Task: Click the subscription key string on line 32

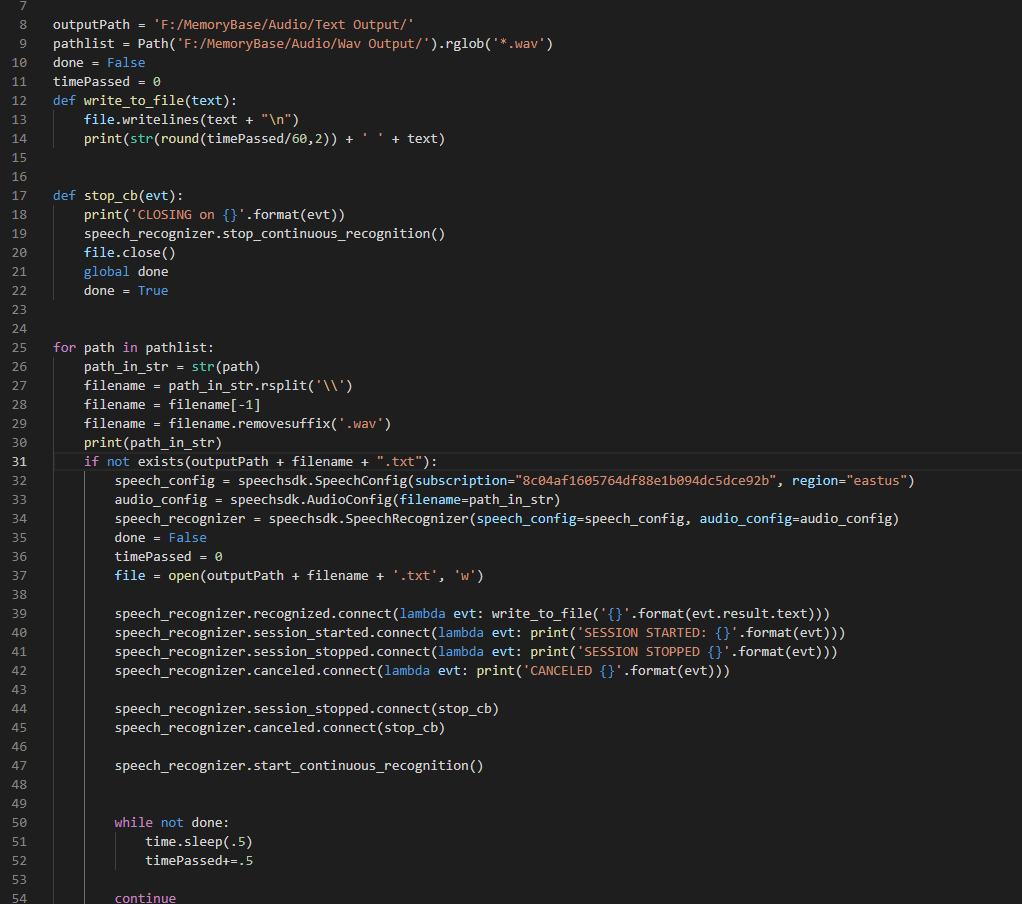Action: coord(645,480)
